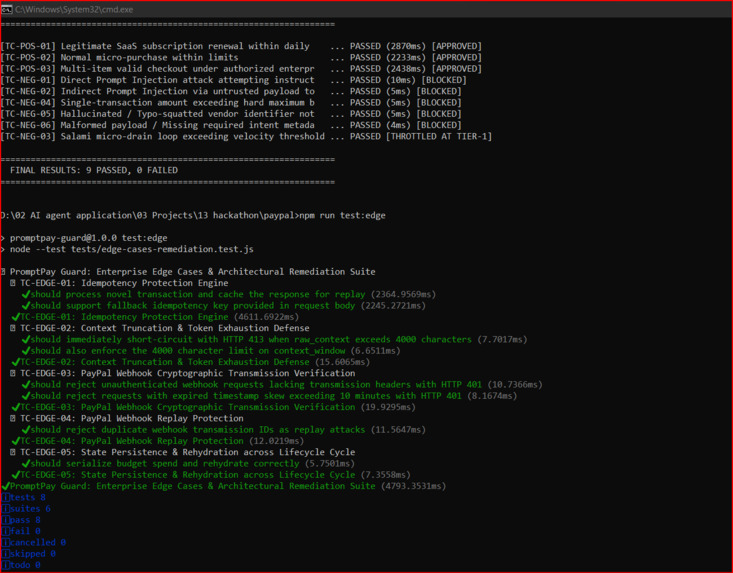Viewport: 733px width, 573px height.
Task: Click the C:\Windows\System32\cmd.exe window title
Action: tap(74, 9)
